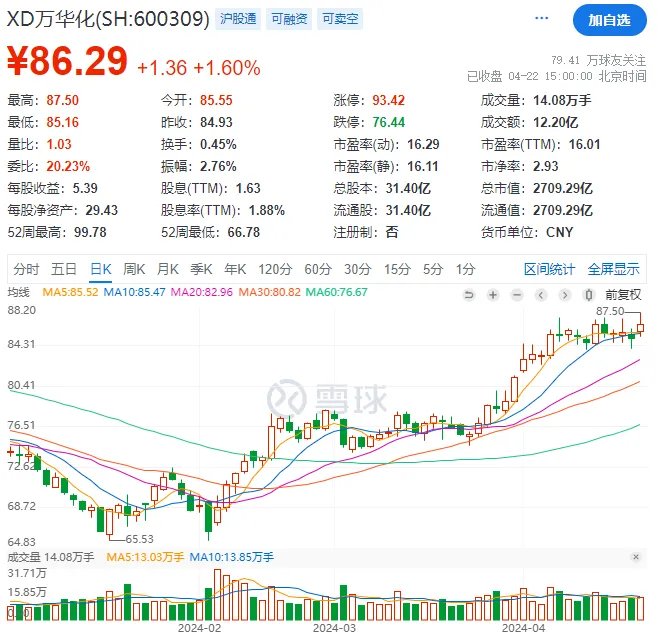Open the 前复权 adjustment dropdown
659x638 pixels.
click(623, 295)
